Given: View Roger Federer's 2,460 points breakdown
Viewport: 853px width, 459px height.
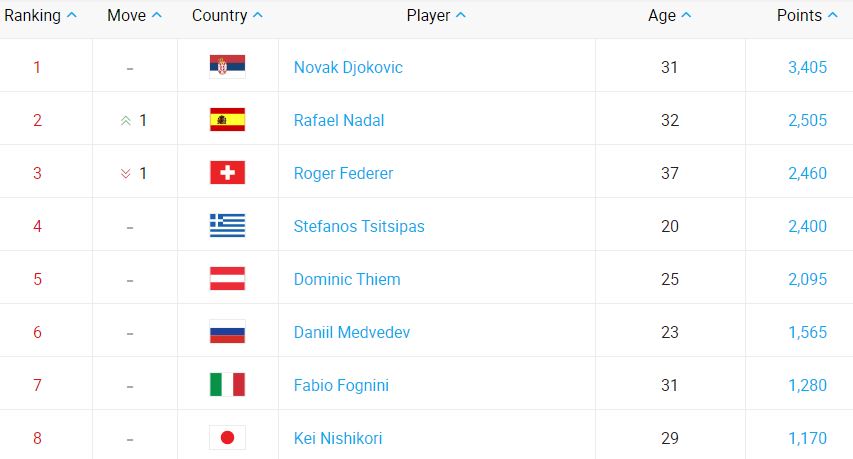Looking at the screenshot, I should (807, 173).
